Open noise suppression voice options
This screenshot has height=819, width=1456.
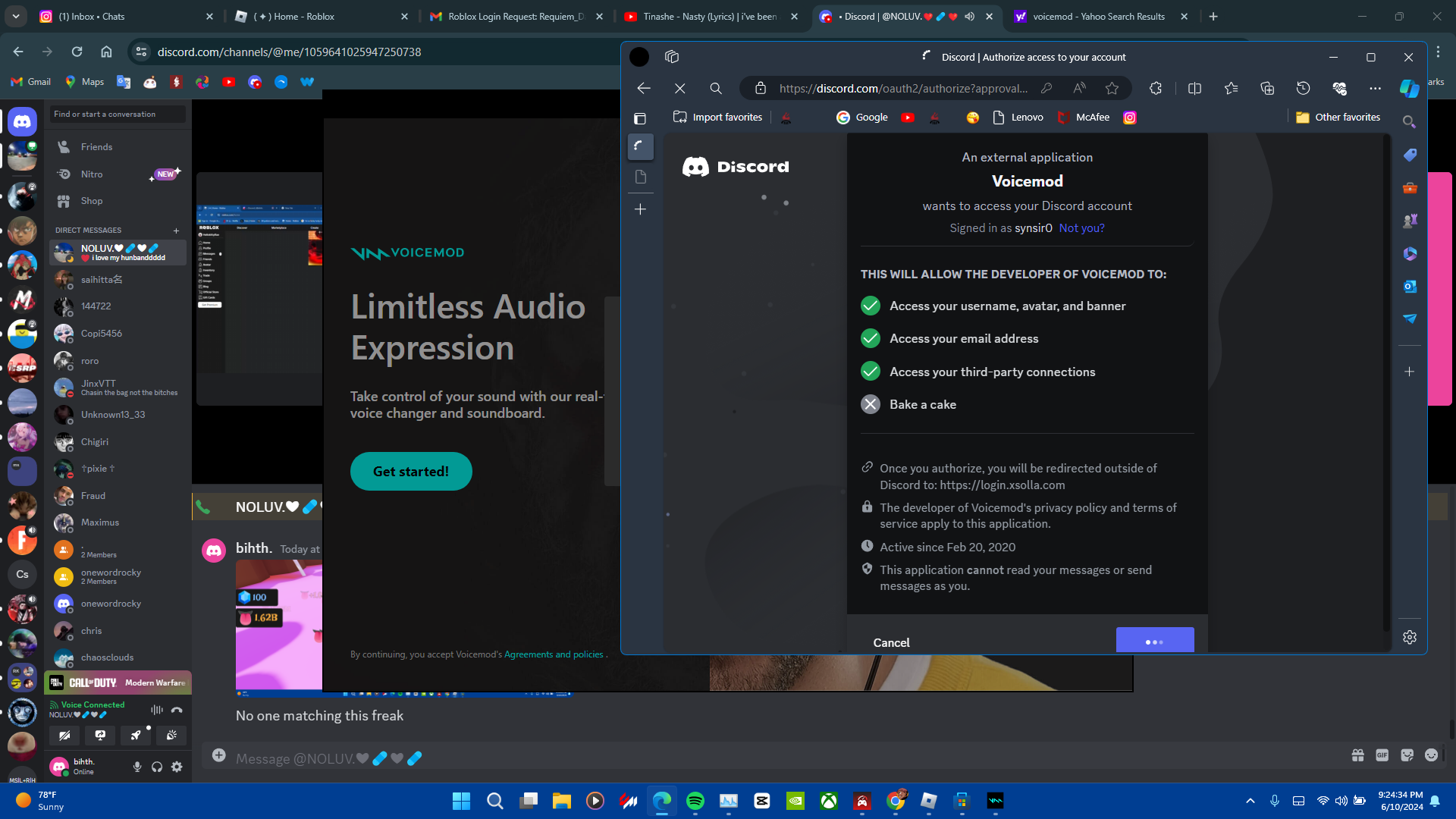pos(156,710)
